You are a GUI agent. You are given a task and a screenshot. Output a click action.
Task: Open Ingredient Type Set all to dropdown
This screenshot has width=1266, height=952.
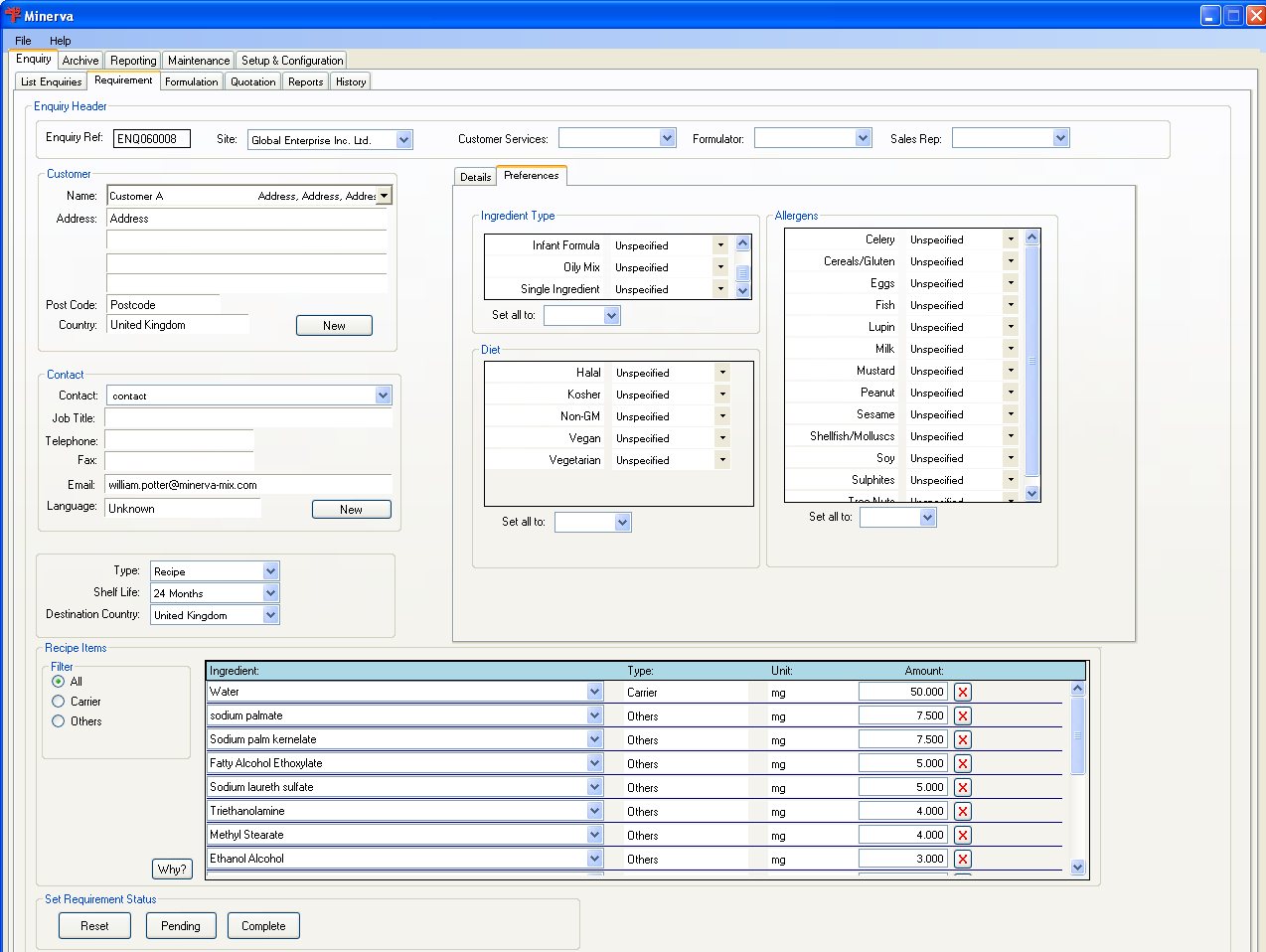611,315
